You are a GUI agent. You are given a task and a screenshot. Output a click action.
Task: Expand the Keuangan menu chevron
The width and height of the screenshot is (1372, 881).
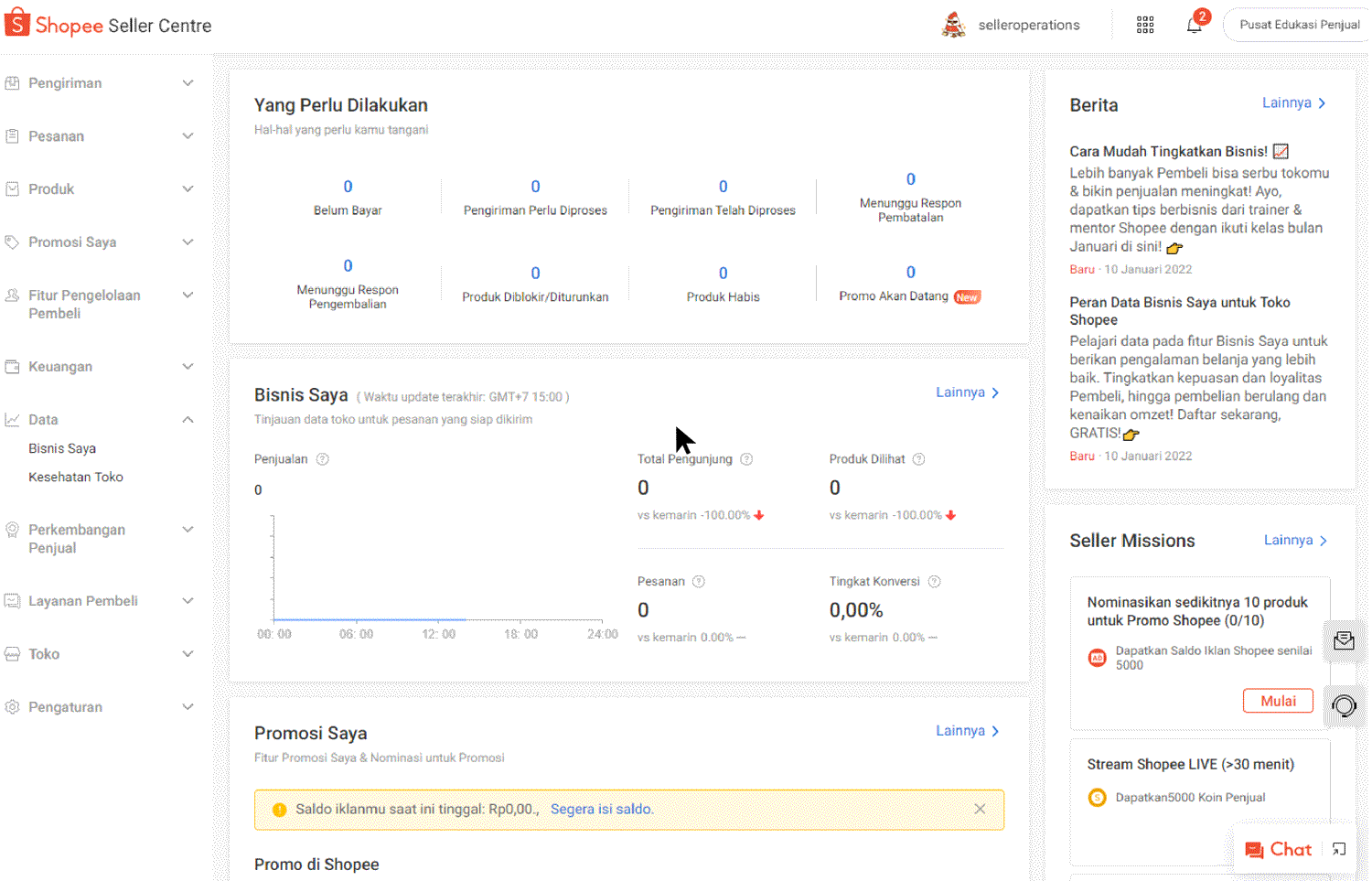pyautogui.click(x=188, y=367)
